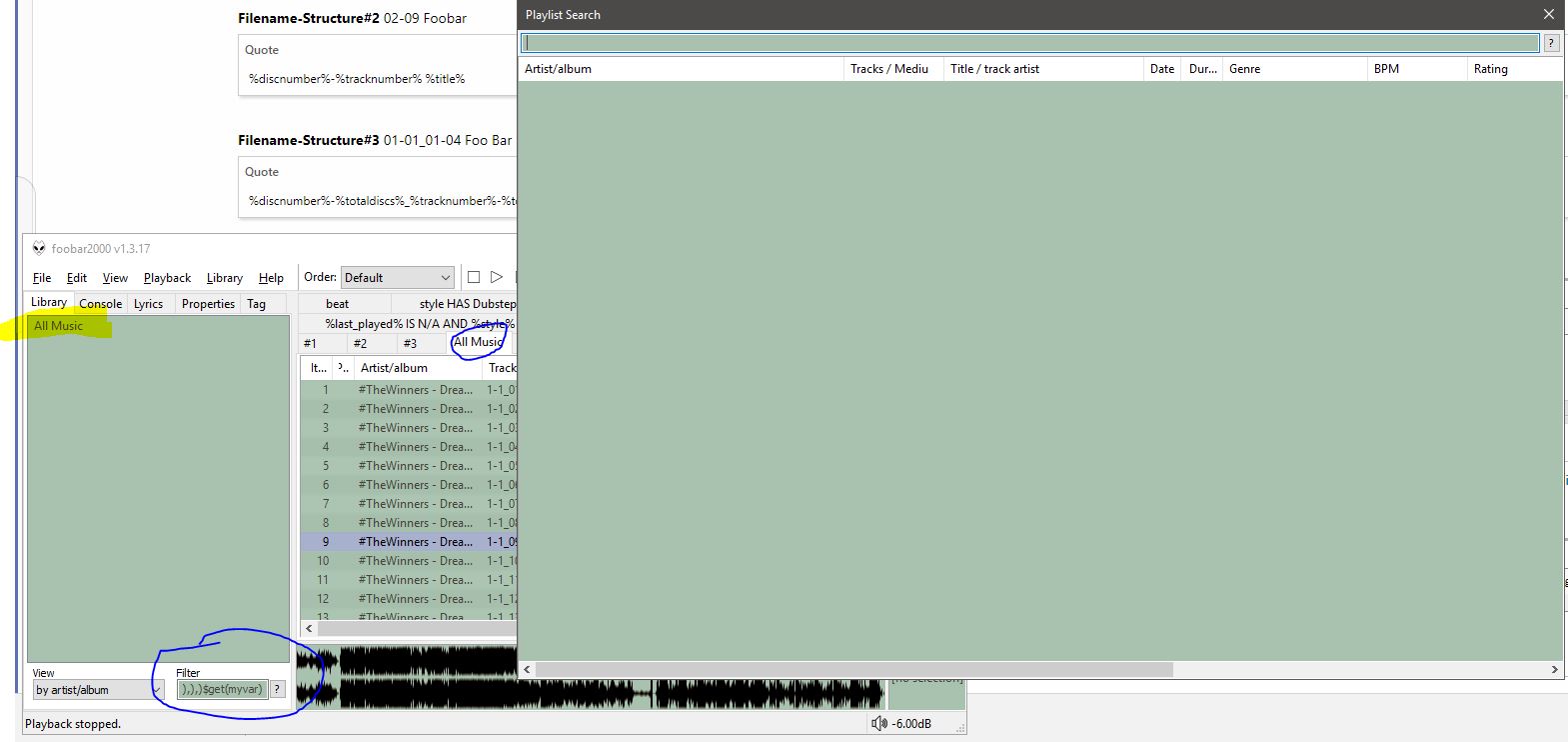Open the Edit menu
The image size is (1568, 742).
coord(77,278)
